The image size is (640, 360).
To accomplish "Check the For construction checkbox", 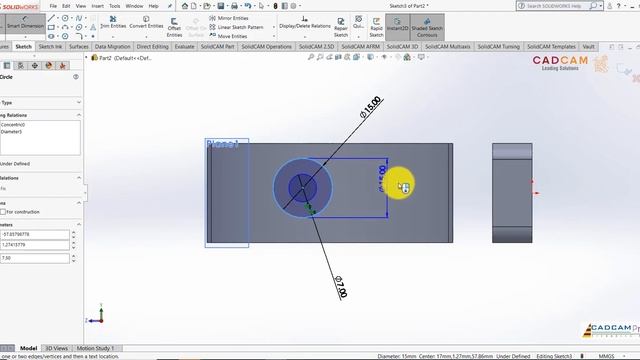I will coord(3,212).
